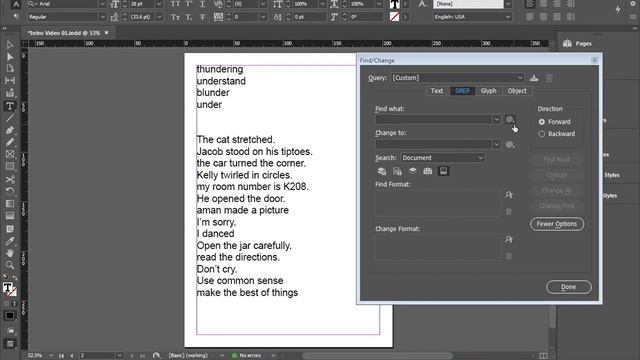Expand the Find what history dropdown
Image resolution: width=640 pixels, height=360 pixels.
(x=496, y=120)
